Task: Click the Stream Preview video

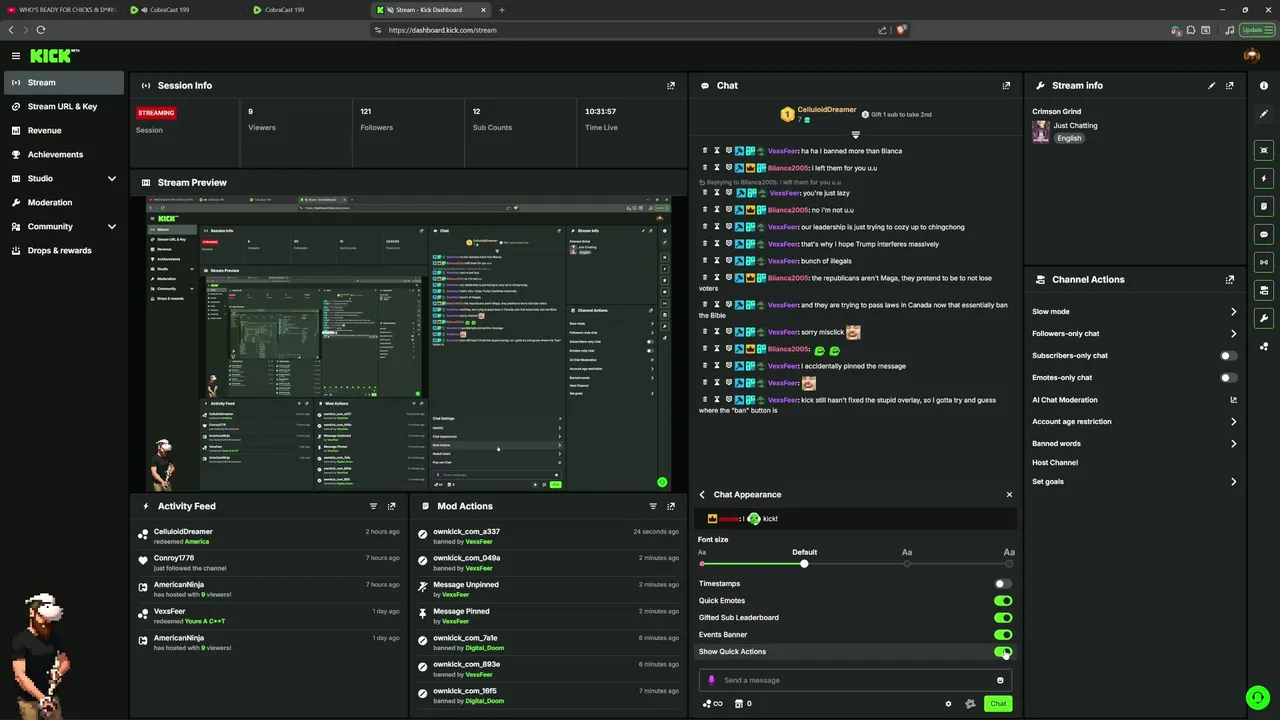Action: pos(408,342)
